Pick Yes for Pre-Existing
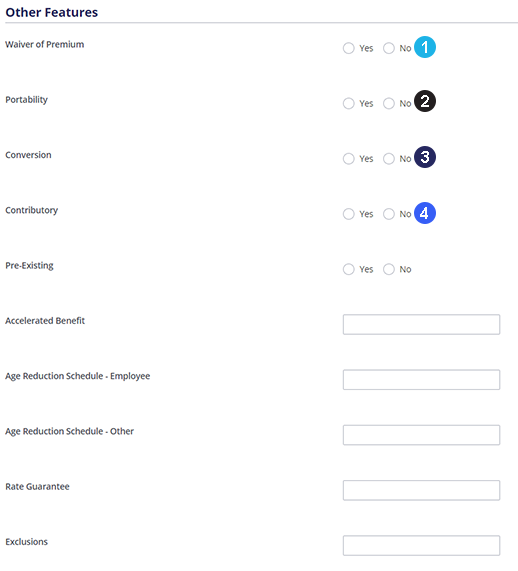This screenshot has height=571, width=518. tap(349, 269)
